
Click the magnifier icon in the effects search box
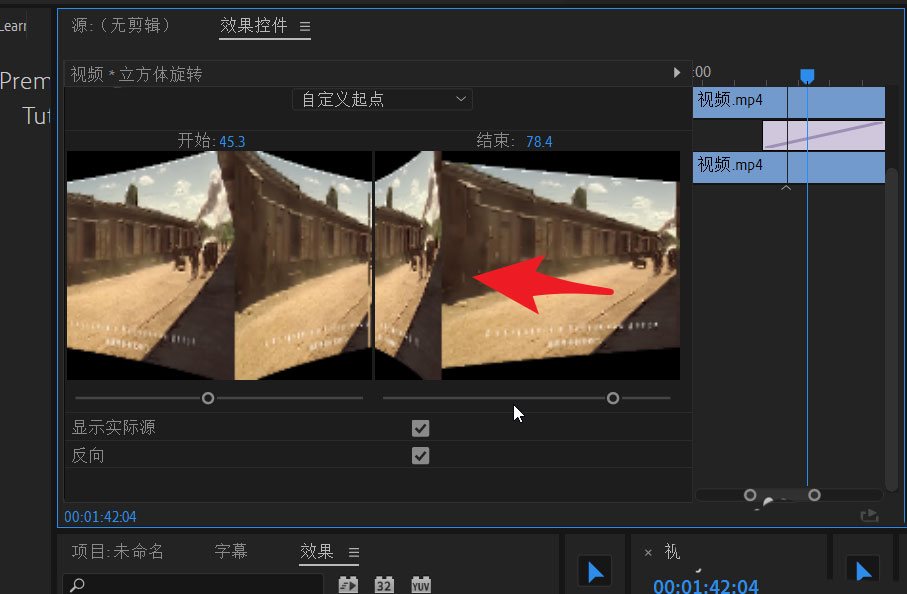[79, 584]
